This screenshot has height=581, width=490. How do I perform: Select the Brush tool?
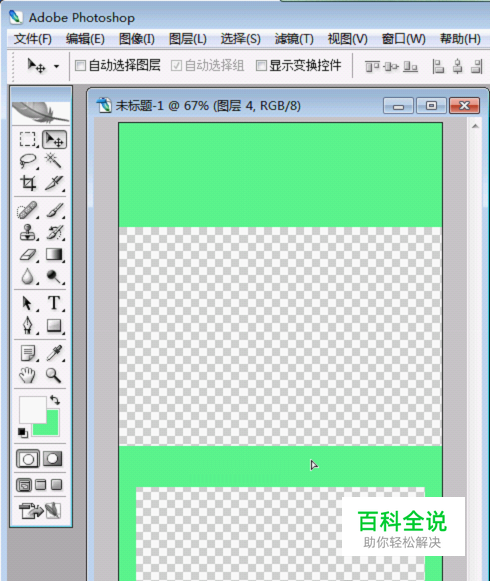pos(54,210)
